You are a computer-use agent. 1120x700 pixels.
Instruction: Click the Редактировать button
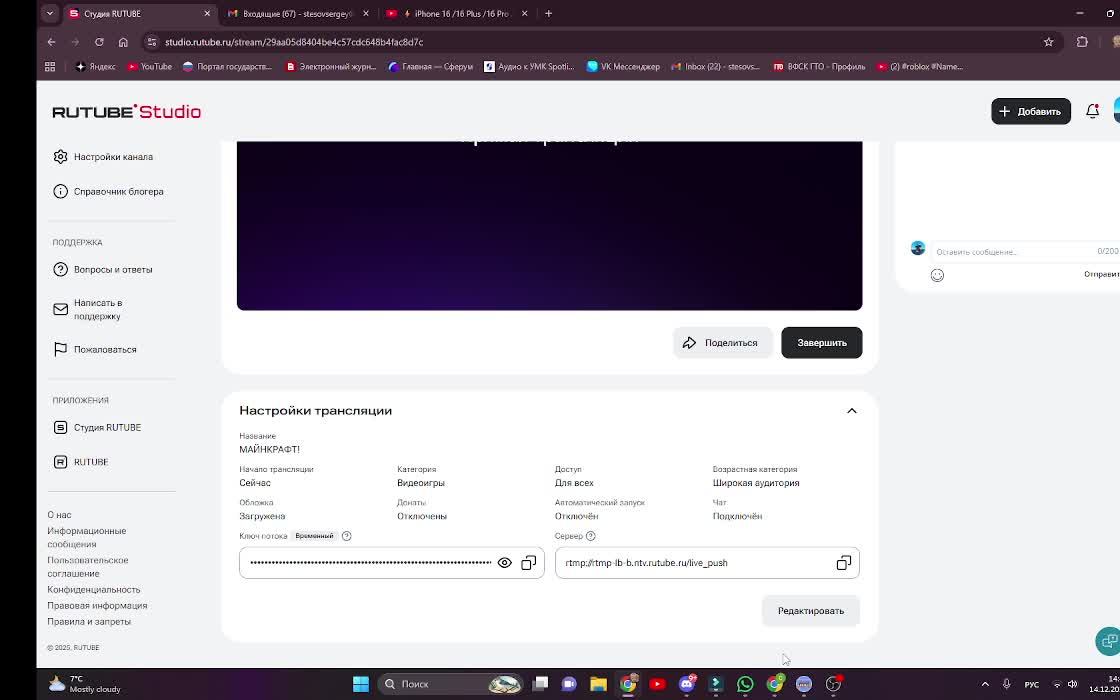click(x=811, y=611)
